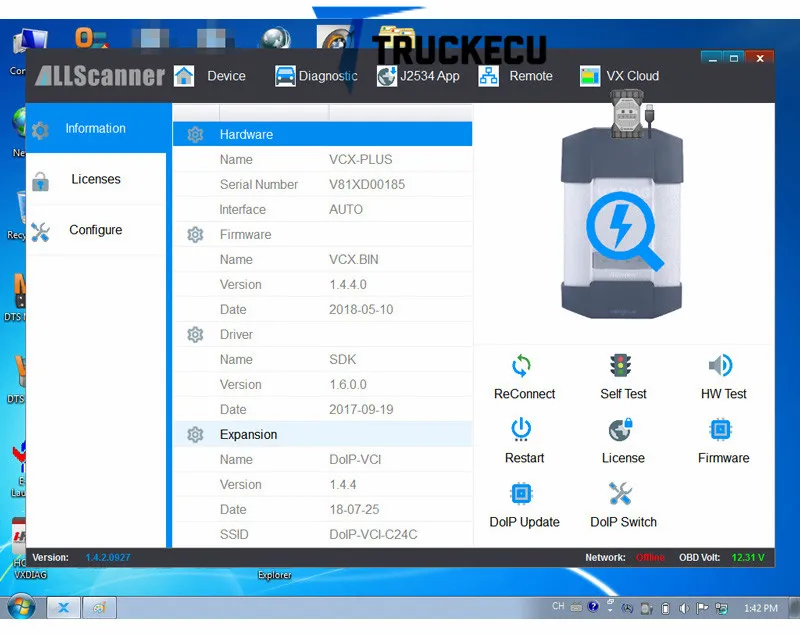Select SSID value DoIP-VCI-C24C

(373, 535)
